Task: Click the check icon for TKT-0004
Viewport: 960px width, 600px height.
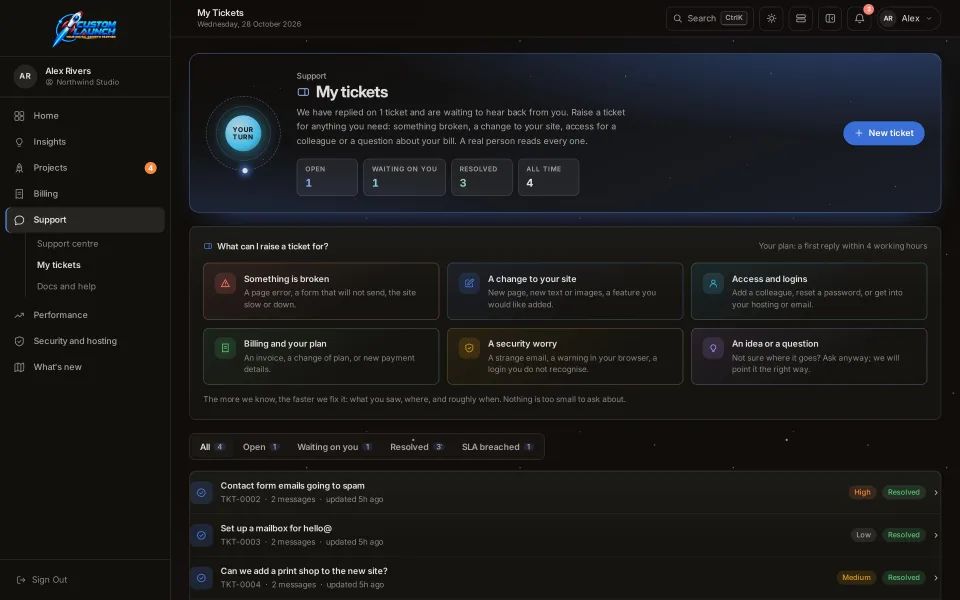Action: coord(201,577)
